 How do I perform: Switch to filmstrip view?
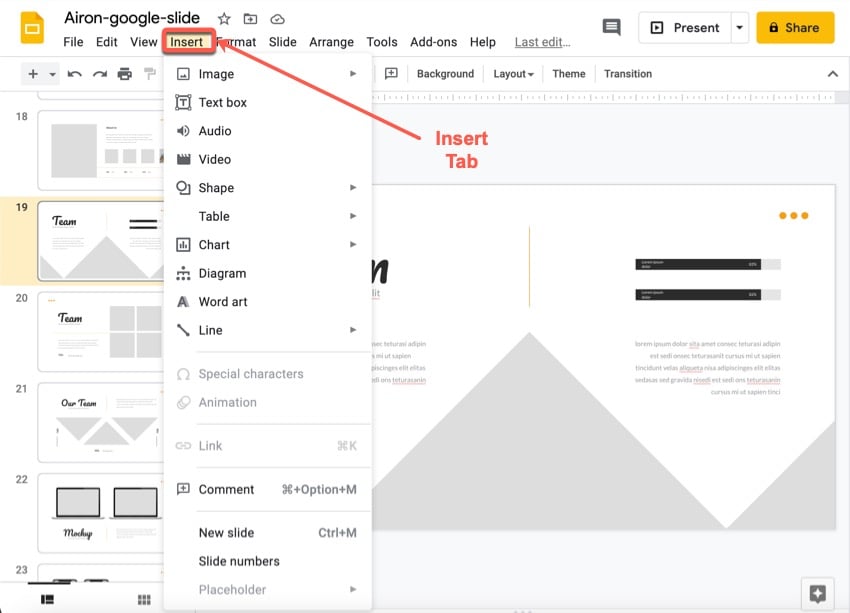click(x=47, y=599)
